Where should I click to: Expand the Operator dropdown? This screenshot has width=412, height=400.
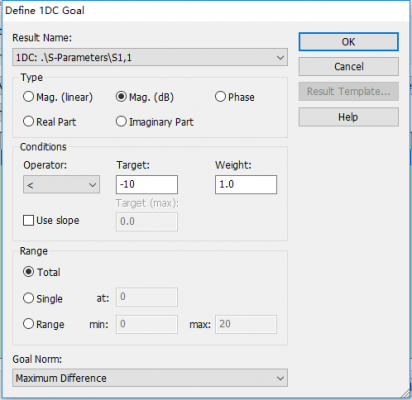point(61,185)
